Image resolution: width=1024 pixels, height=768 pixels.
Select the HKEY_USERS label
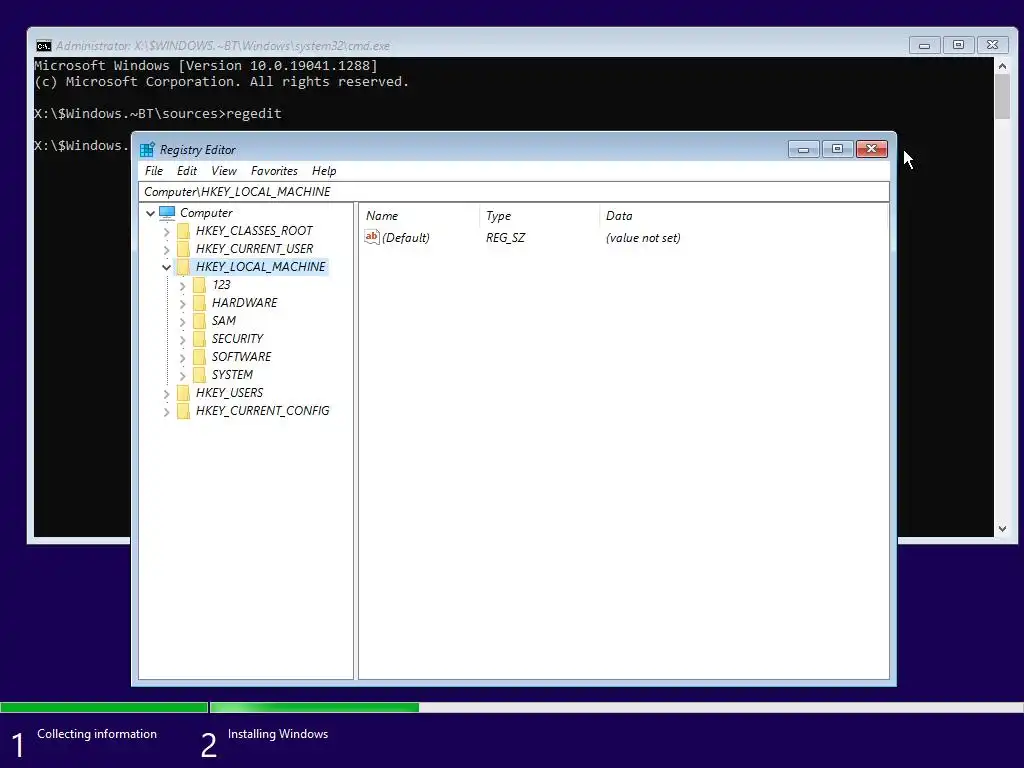pos(230,392)
